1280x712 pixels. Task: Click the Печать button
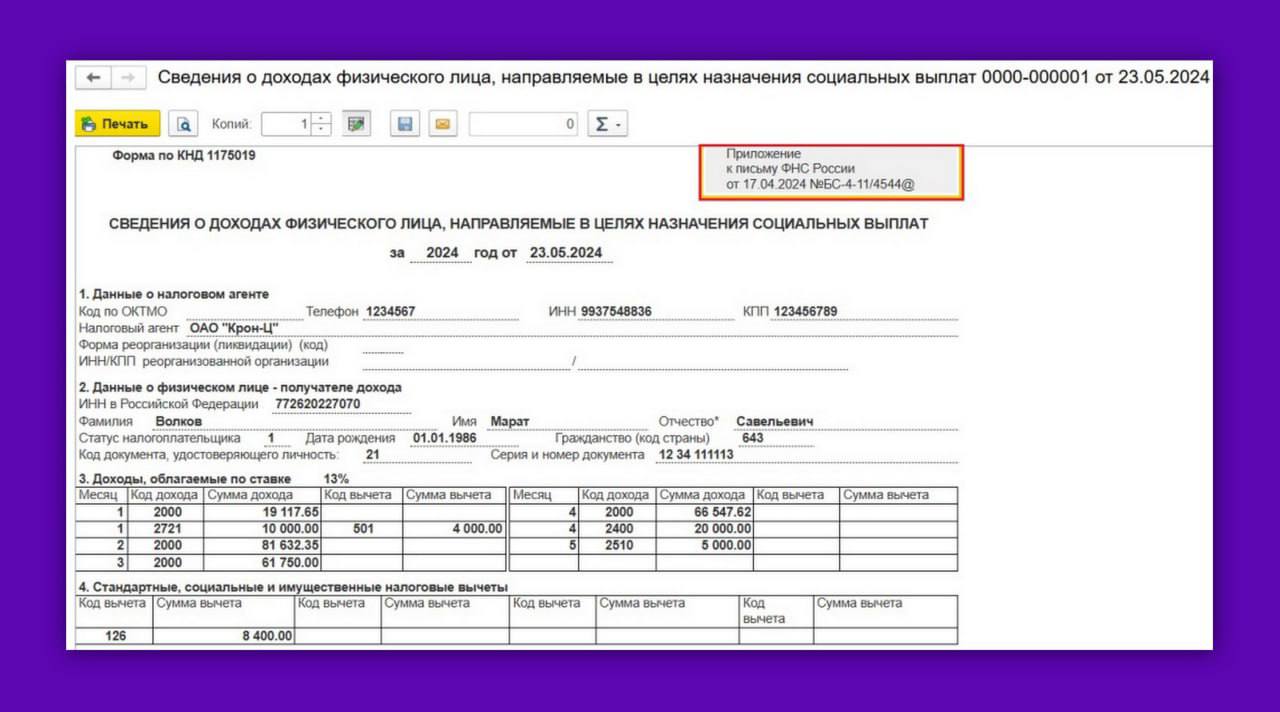pos(118,124)
